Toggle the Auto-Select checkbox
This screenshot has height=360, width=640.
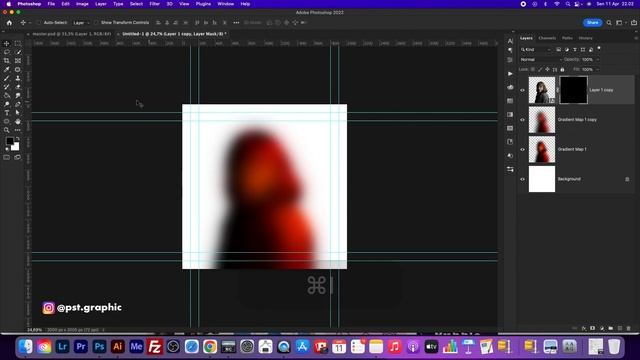pos(39,23)
